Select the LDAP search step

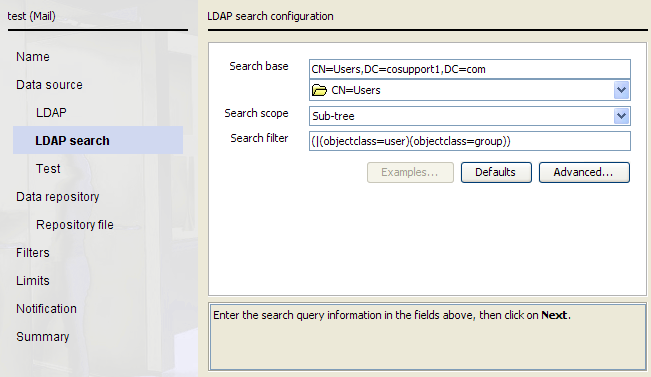(x=98, y=140)
